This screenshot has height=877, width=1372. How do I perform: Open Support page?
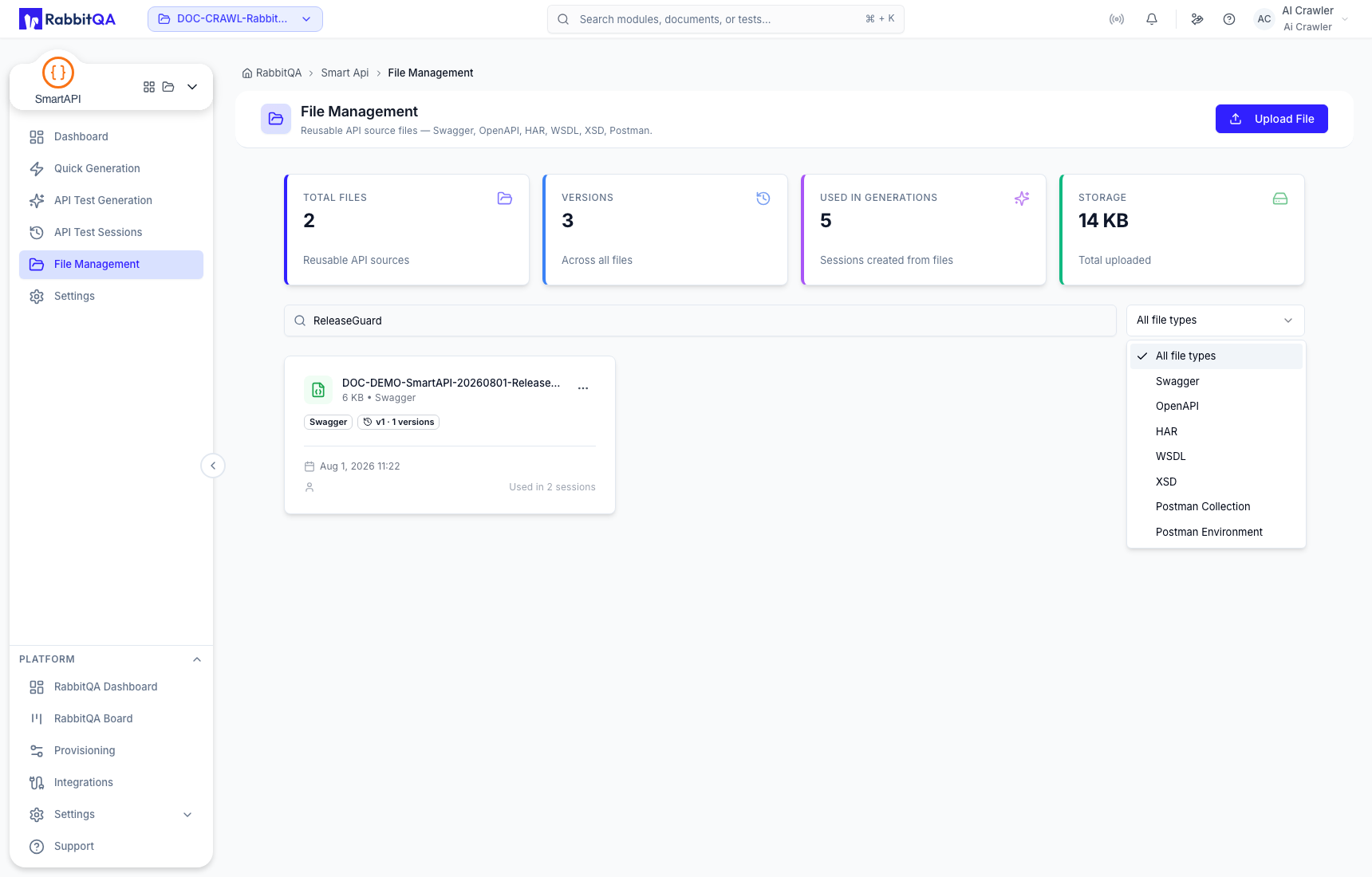point(111,847)
